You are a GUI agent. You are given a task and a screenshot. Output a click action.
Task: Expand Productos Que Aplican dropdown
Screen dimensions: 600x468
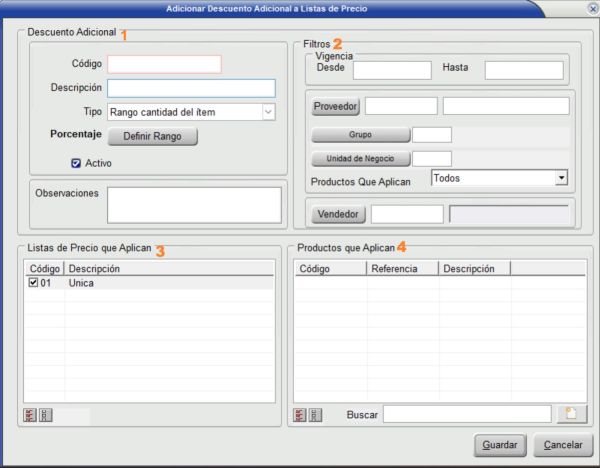[x=561, y=178]
